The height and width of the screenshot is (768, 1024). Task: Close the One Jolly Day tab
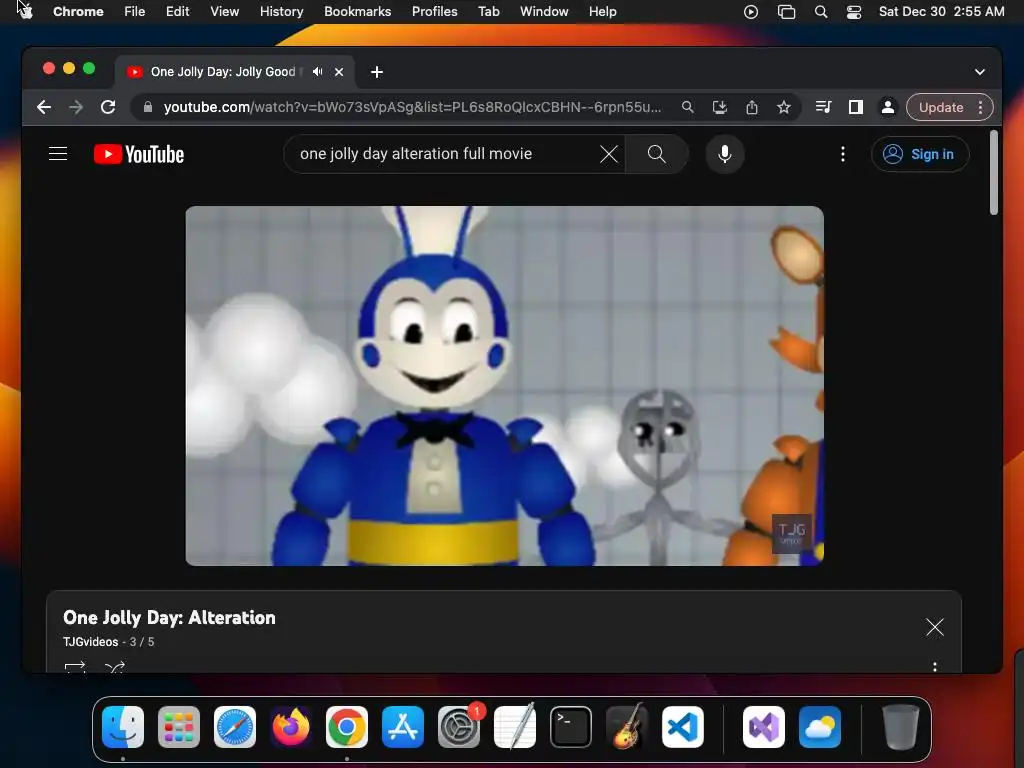pos(339,72)
